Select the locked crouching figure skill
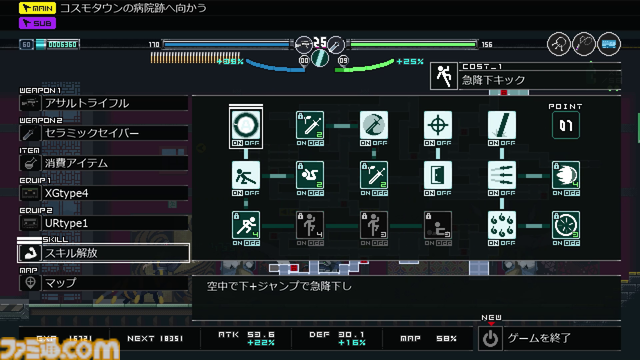 click(438, 225)
